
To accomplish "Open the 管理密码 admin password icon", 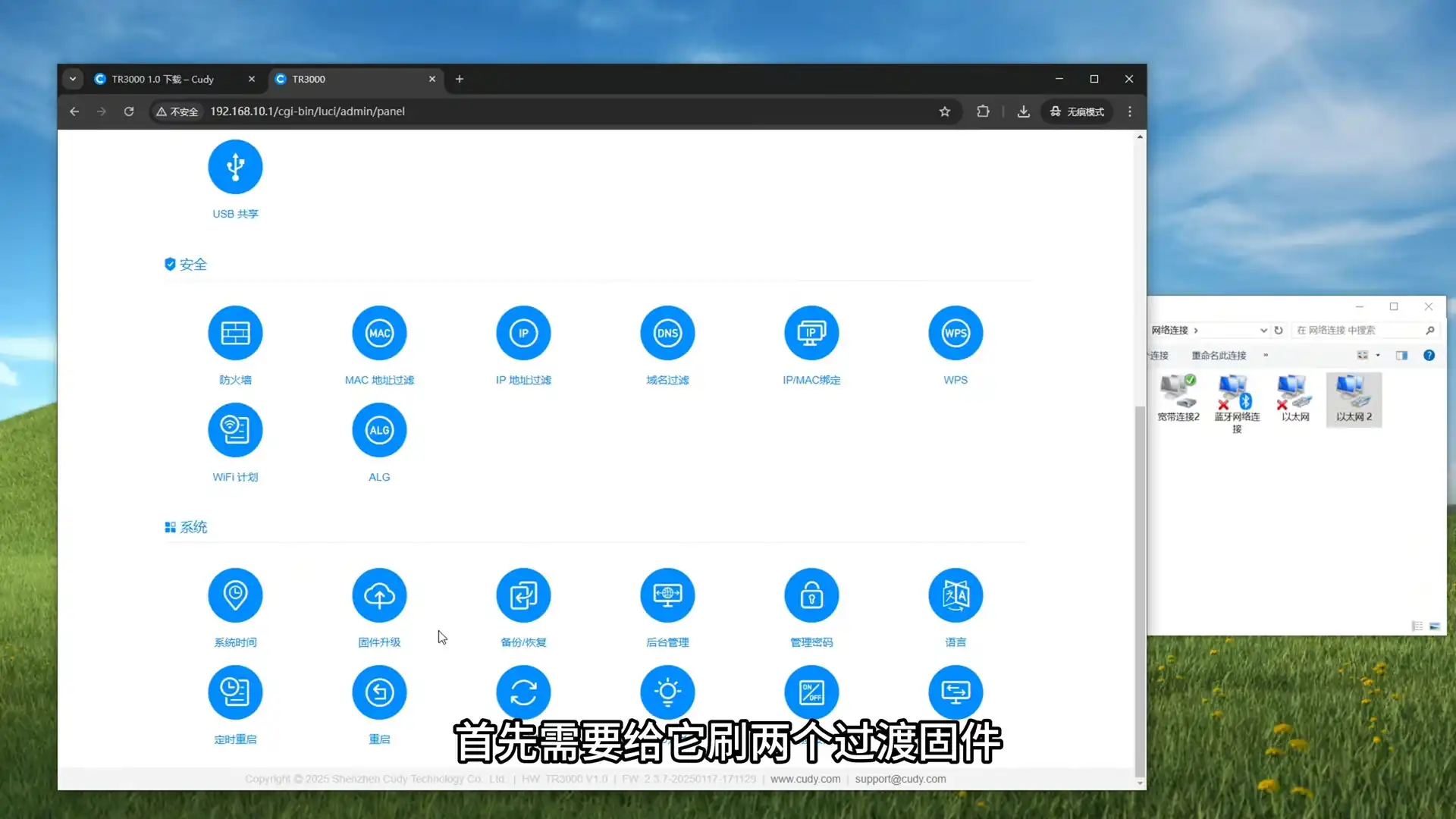I will point(811,595).
